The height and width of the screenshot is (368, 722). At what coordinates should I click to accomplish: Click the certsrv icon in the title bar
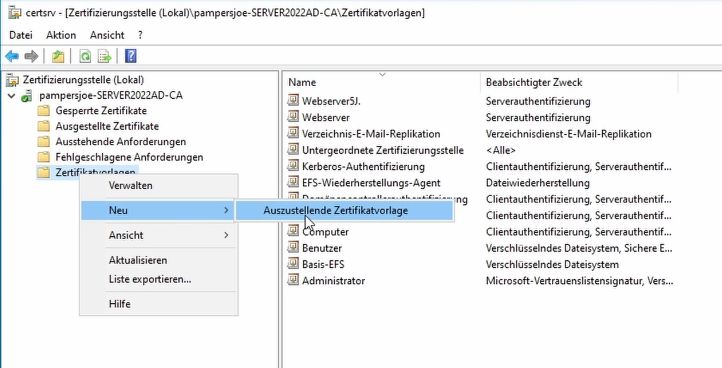[15, 12]
